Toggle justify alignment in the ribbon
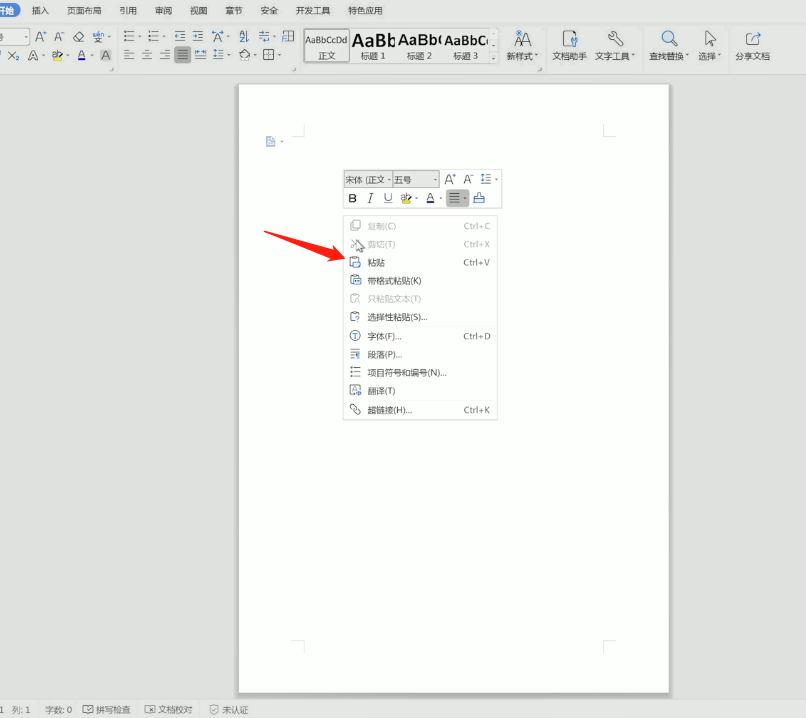This screenshot has height=718, width=806. 182,54
